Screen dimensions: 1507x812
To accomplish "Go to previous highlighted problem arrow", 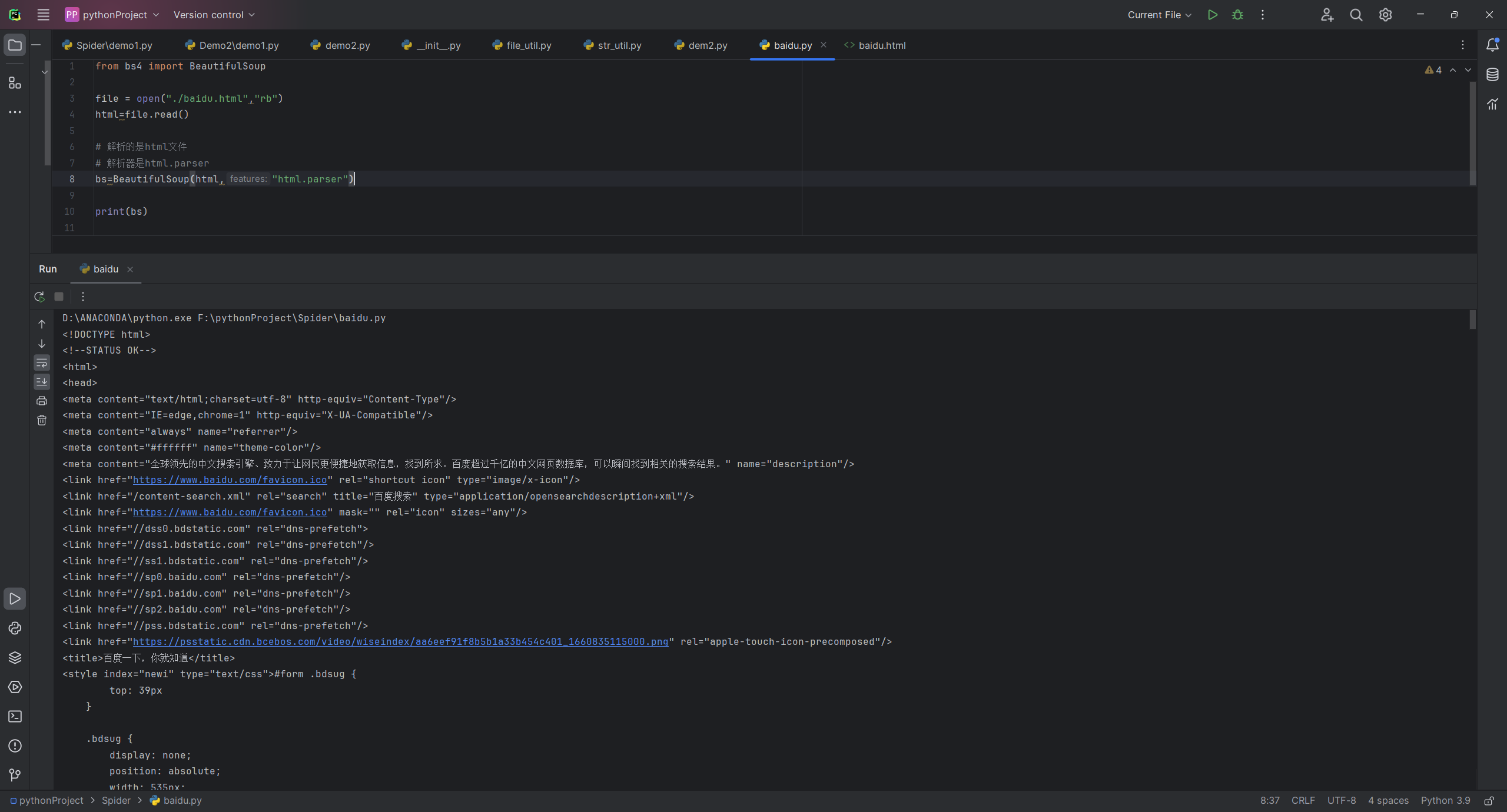I will [x=1453, y=70].
